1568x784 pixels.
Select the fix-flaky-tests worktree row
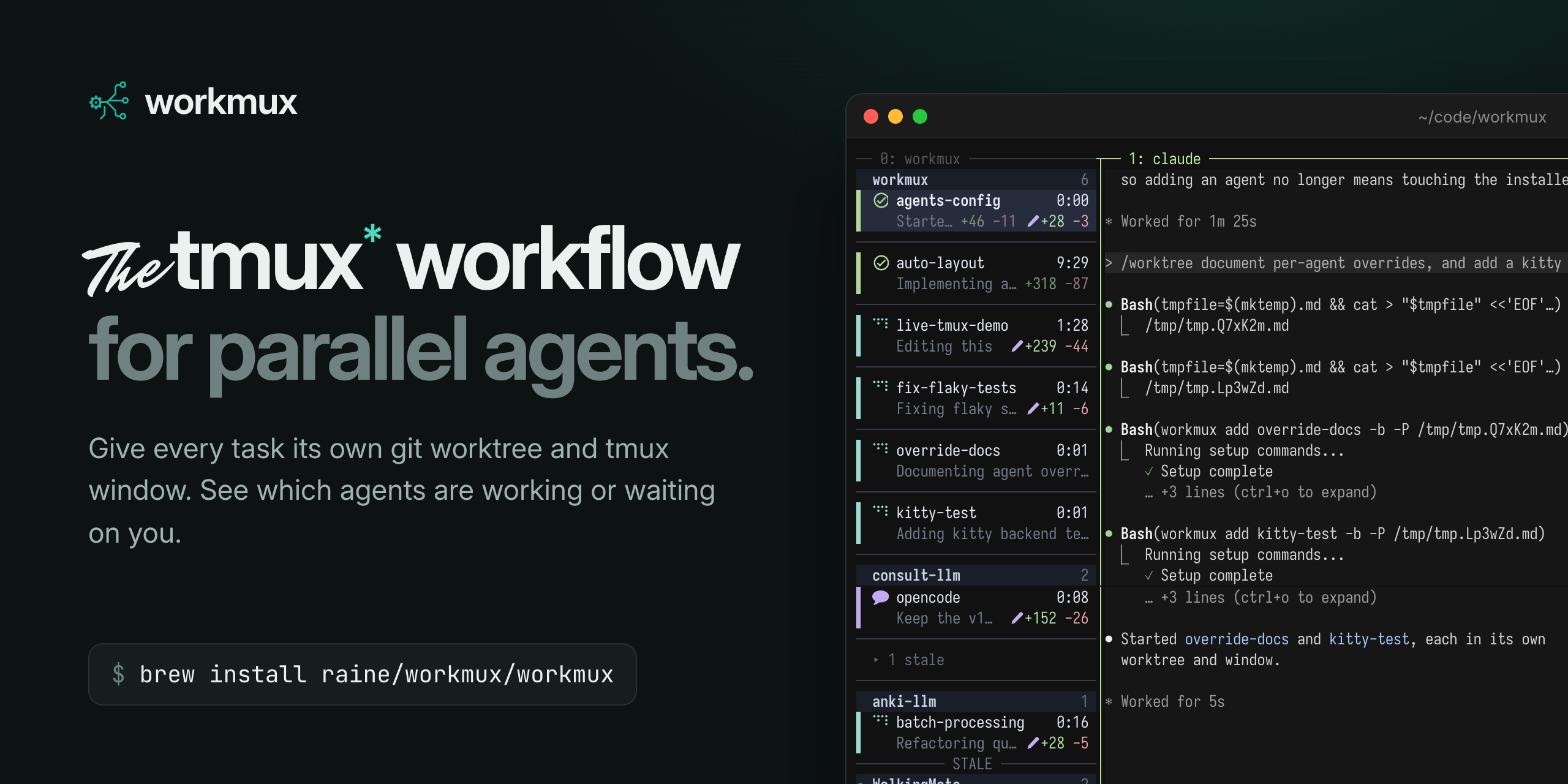[x=976, y=398]
